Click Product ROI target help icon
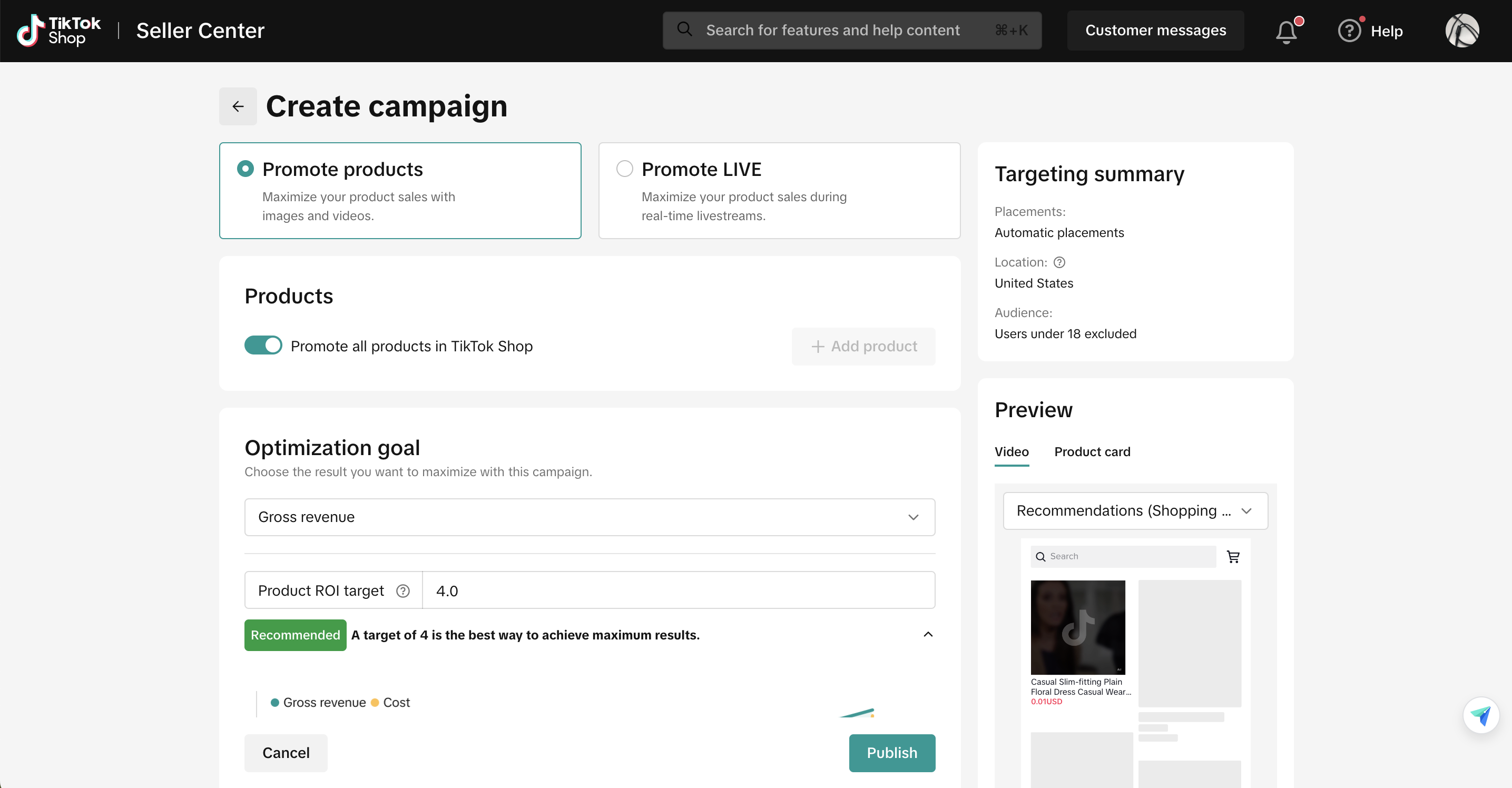 point(402,591)
